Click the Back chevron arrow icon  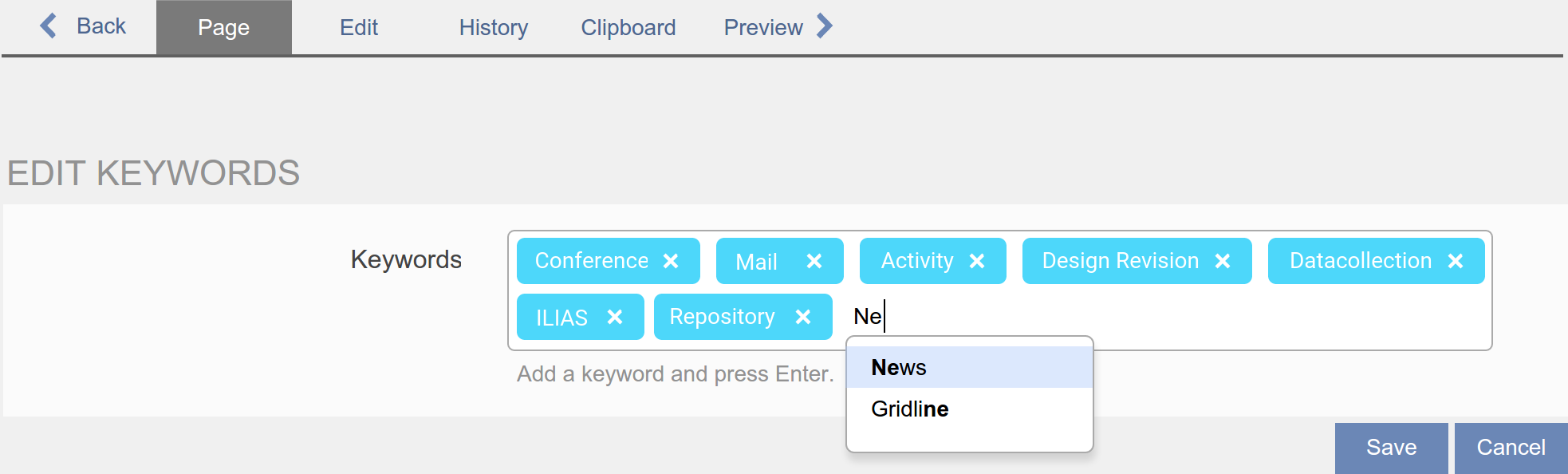point(49,26)
